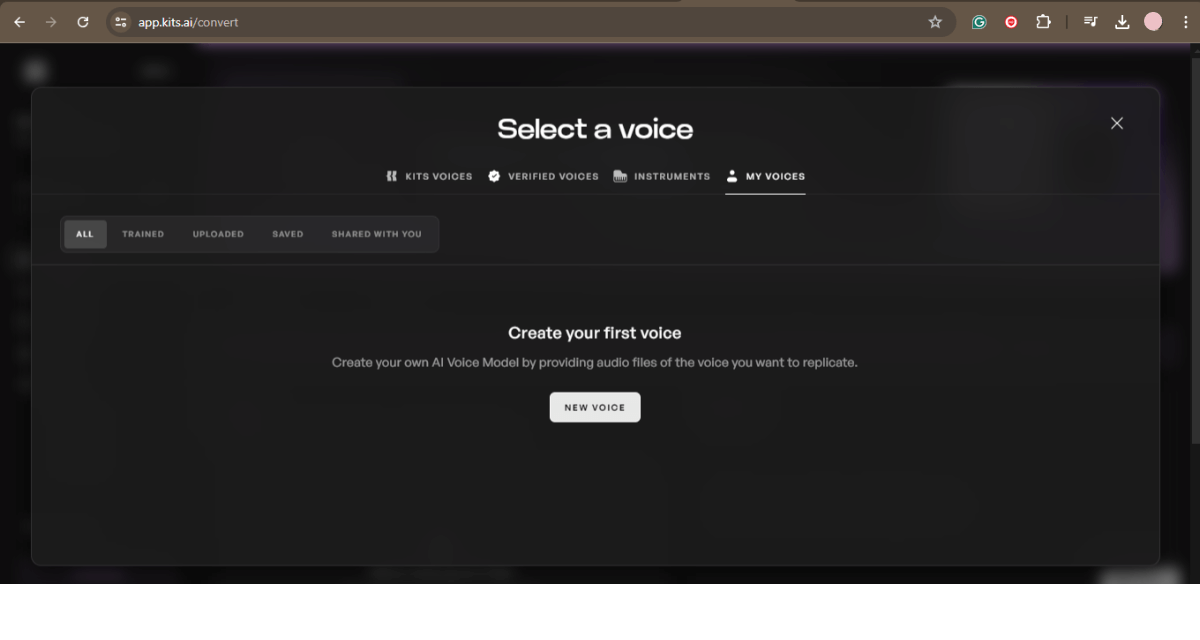Filter voices by Trained
1200x640 pixels.
click(143, 234)
